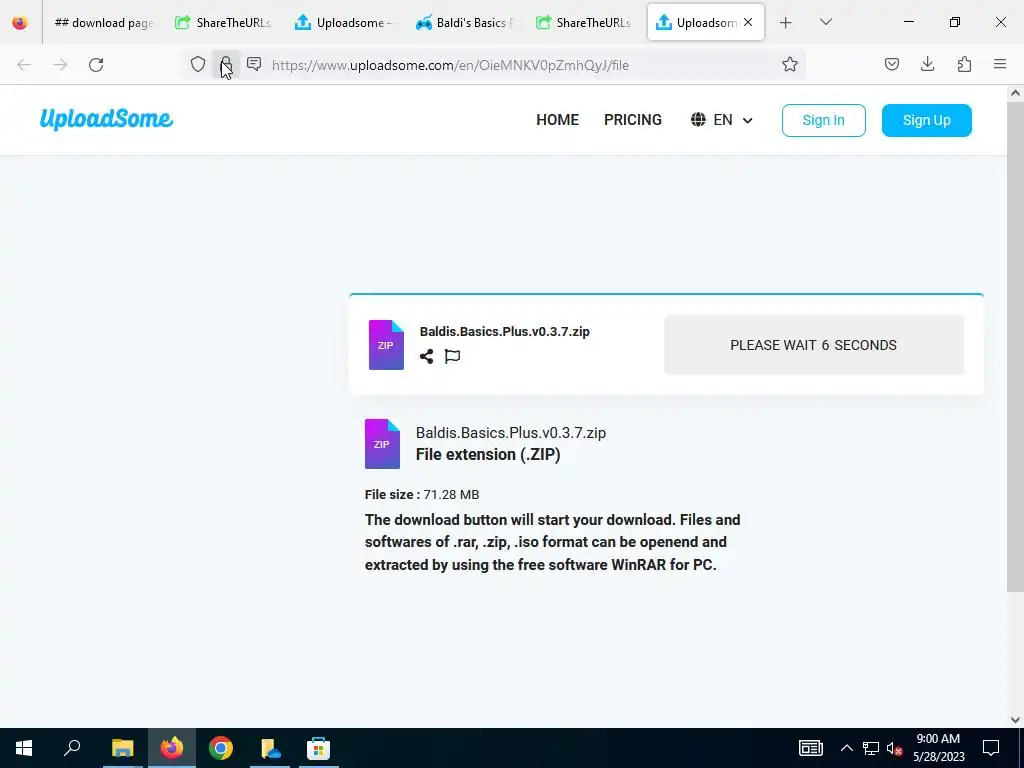Go forward one page
Screen dimensions: 1024x768
(x=60, y=65)
